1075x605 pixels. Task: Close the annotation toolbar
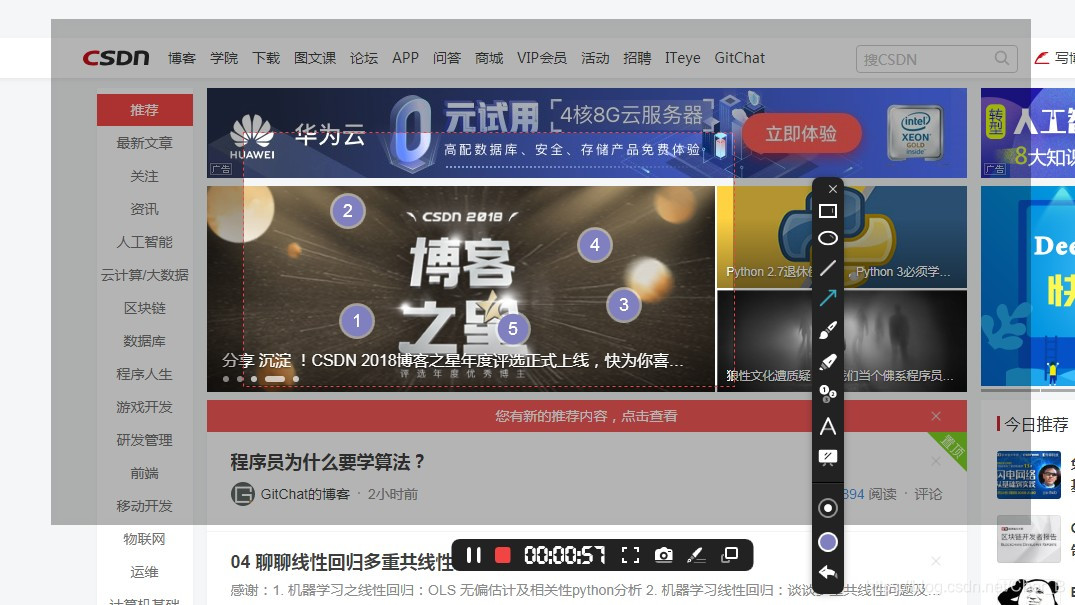[832, 189]
